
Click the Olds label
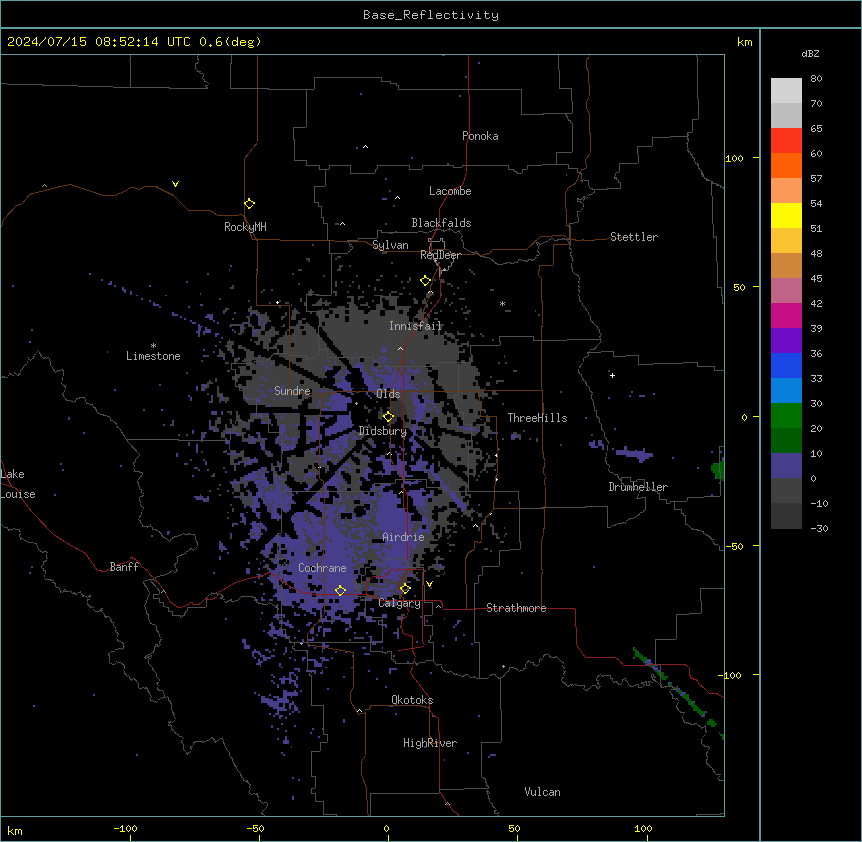tap(388, 394)
